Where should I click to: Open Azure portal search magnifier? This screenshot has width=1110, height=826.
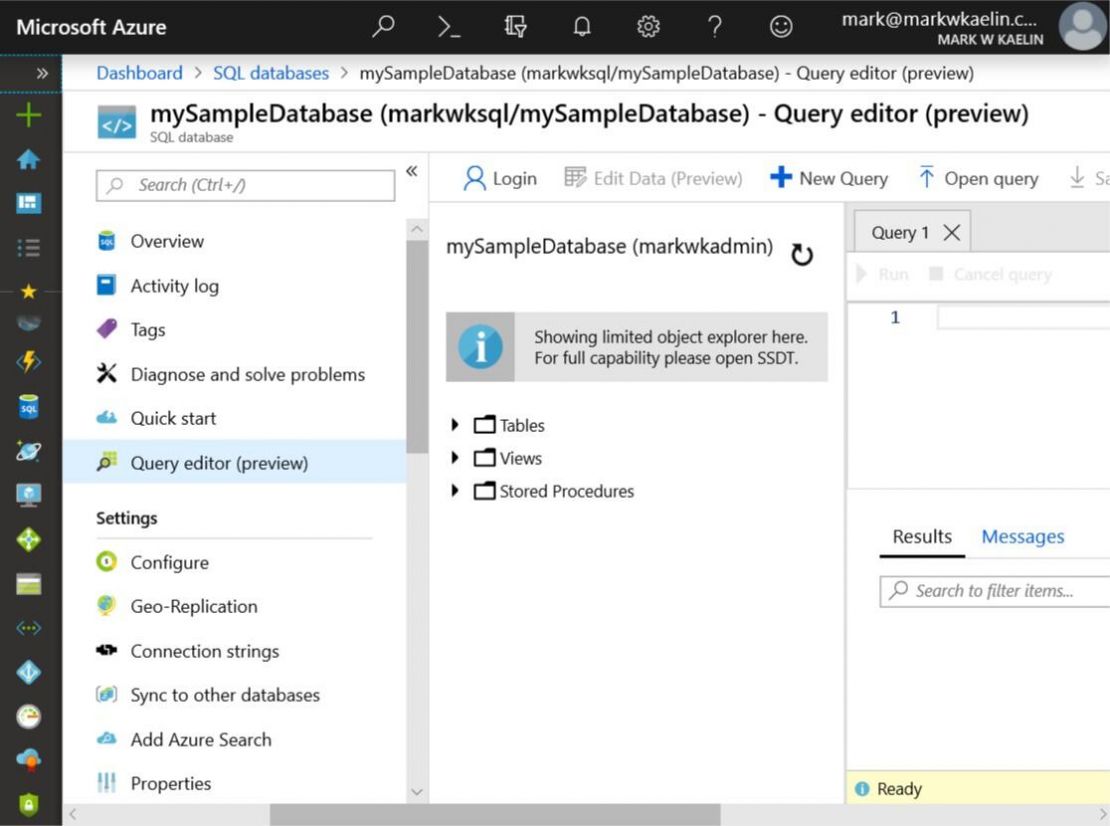(383, 27)
